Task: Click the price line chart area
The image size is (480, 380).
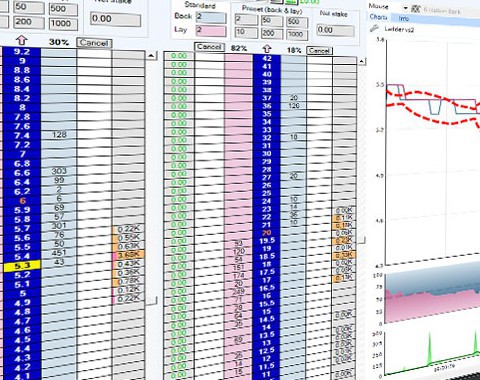Action: coord(433,152)
